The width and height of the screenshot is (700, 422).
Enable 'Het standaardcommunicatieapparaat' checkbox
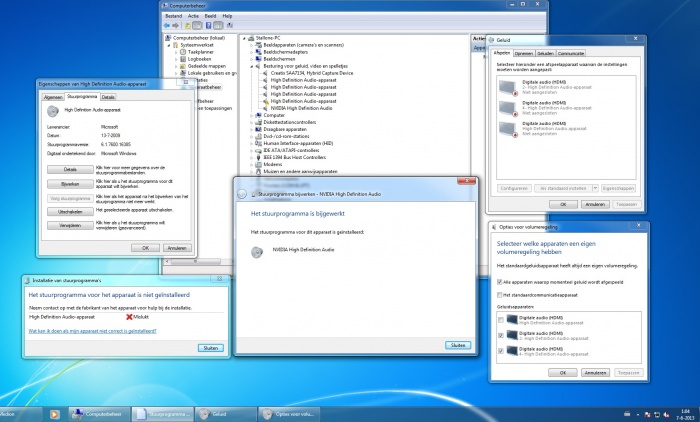pos(500,295)
